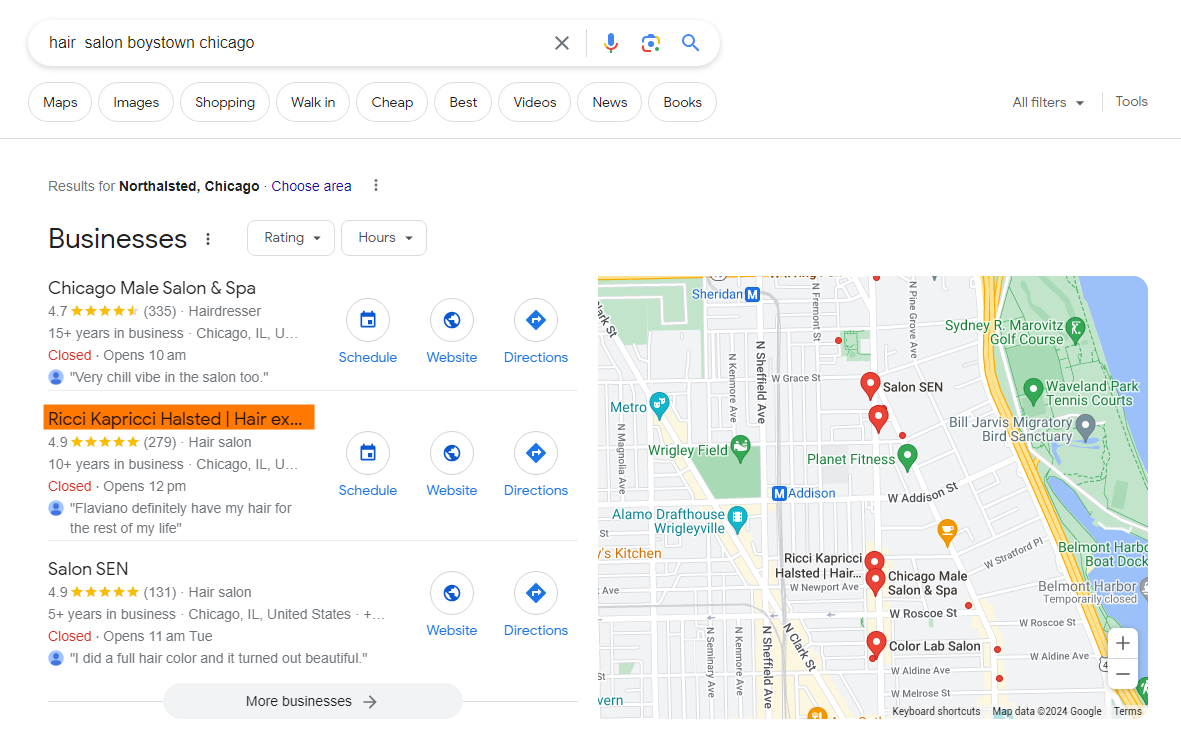1181x739 pixels.
Task: Open the Tools option
Action: pos(1131,102)
